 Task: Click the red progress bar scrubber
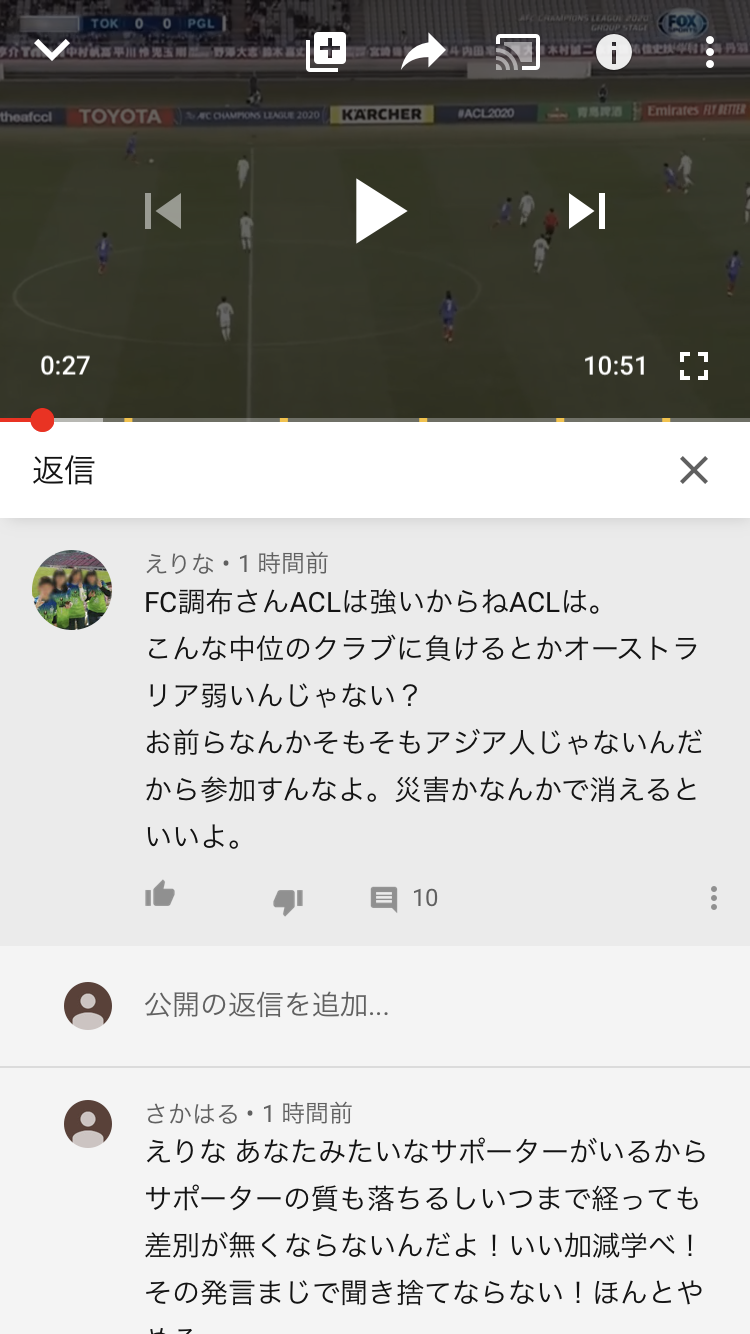[x=42, y=420]
